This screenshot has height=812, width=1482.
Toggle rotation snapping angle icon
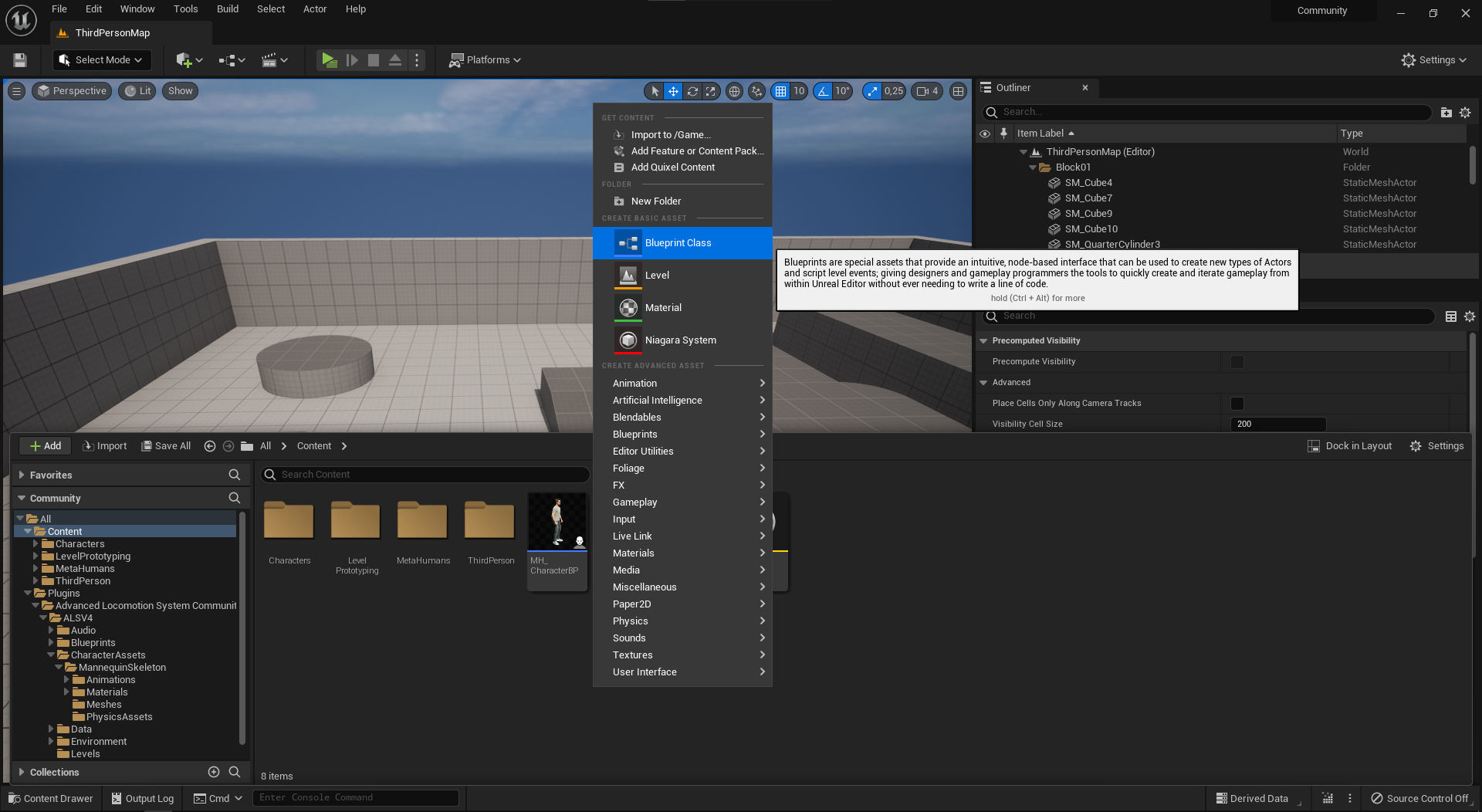pyautogui.click(x=824, y=91)
